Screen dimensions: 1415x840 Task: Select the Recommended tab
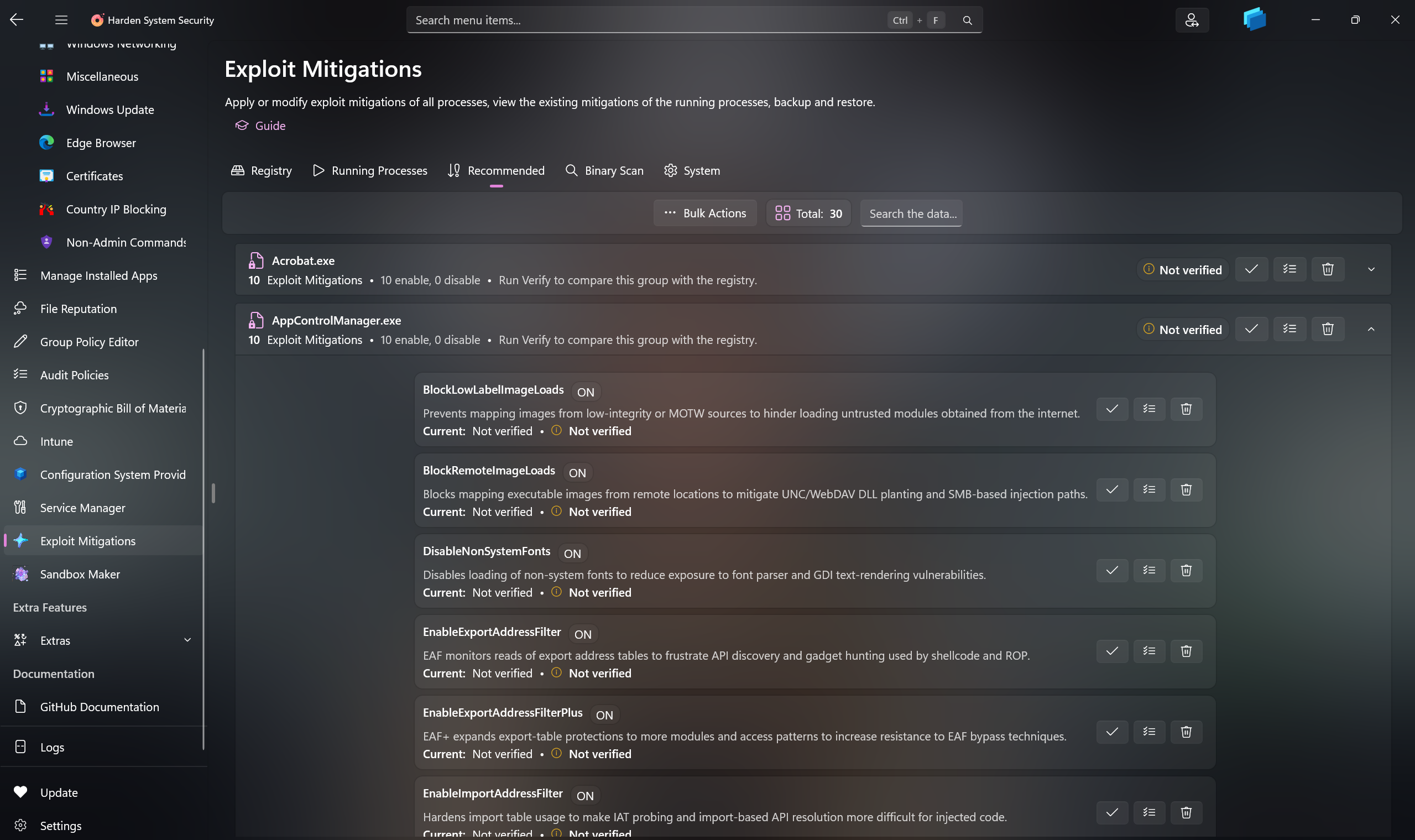pyautogui.click(x=497, y=170)
